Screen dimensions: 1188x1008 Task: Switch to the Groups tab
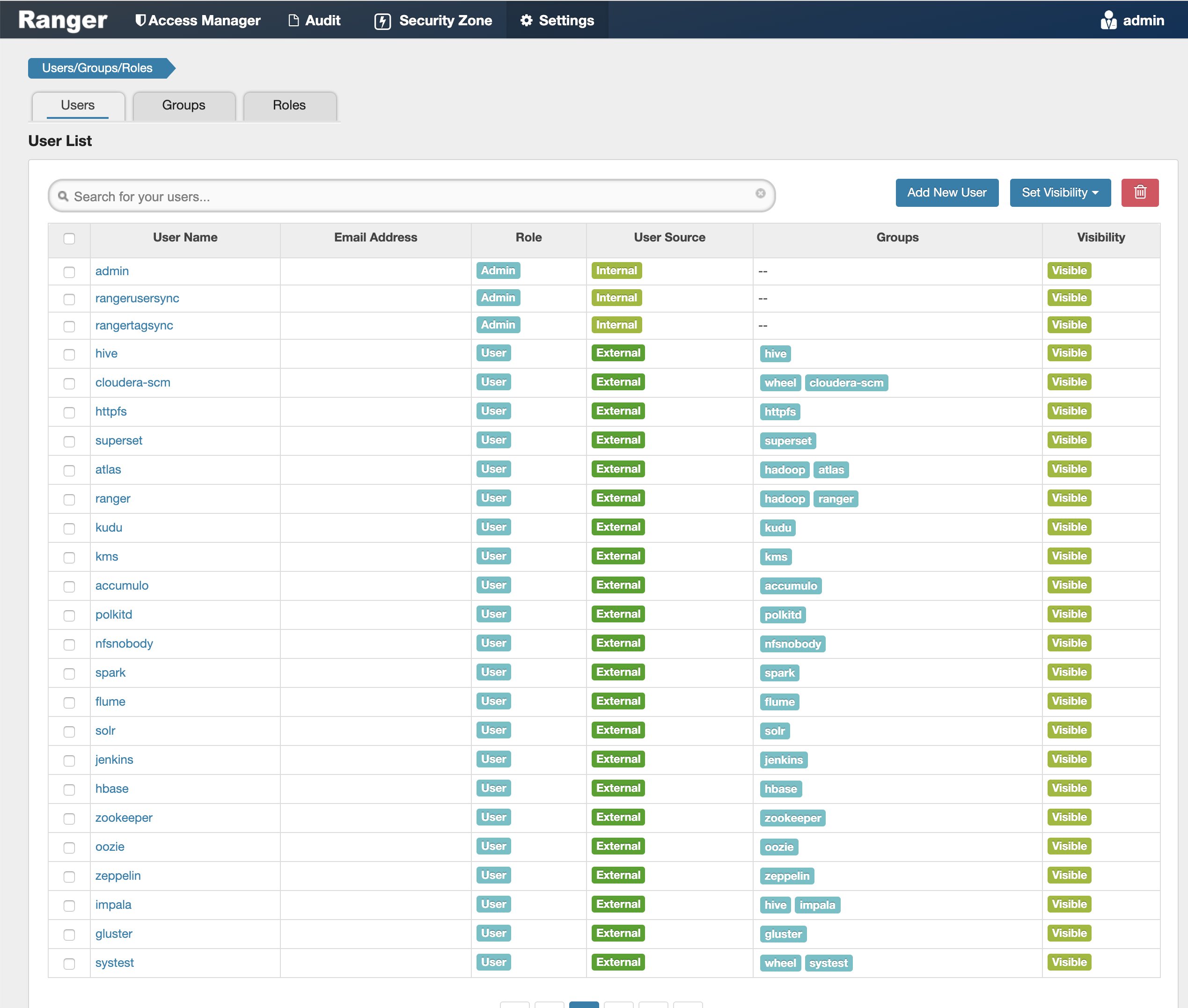183,105
